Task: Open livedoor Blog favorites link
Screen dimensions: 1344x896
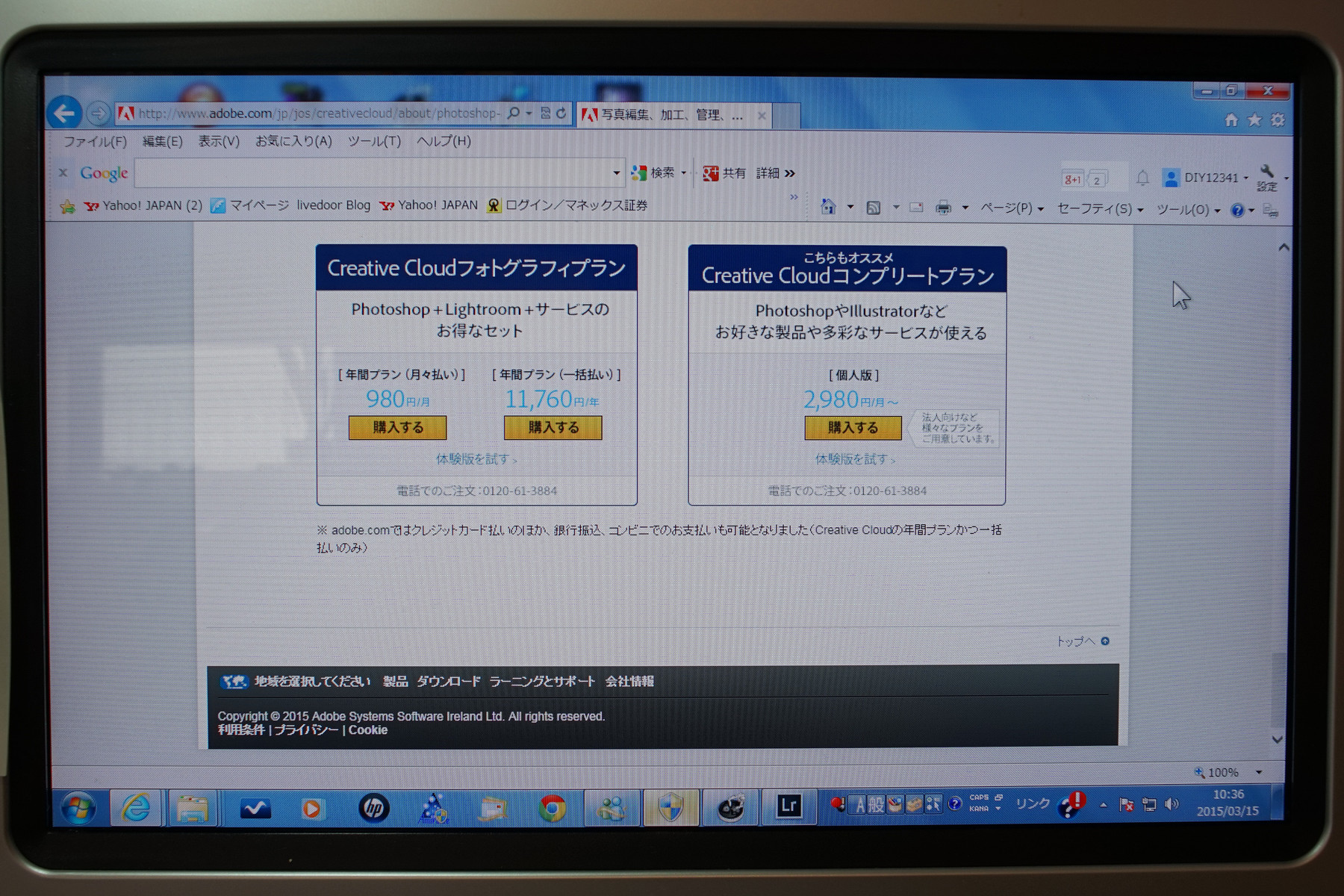Action: pos(334,205)
